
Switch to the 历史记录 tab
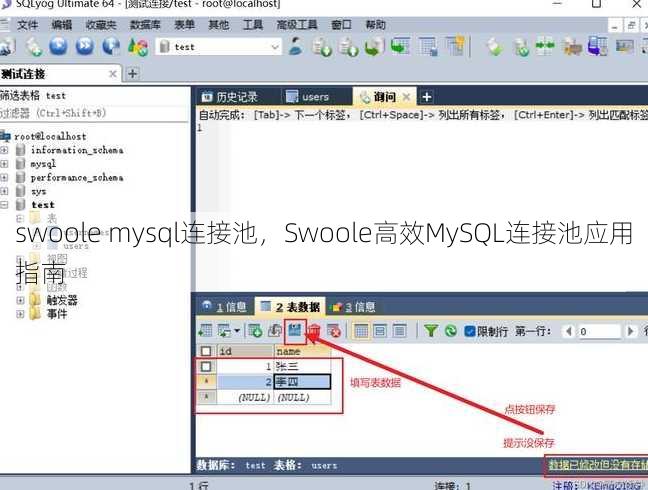(230, 97)
